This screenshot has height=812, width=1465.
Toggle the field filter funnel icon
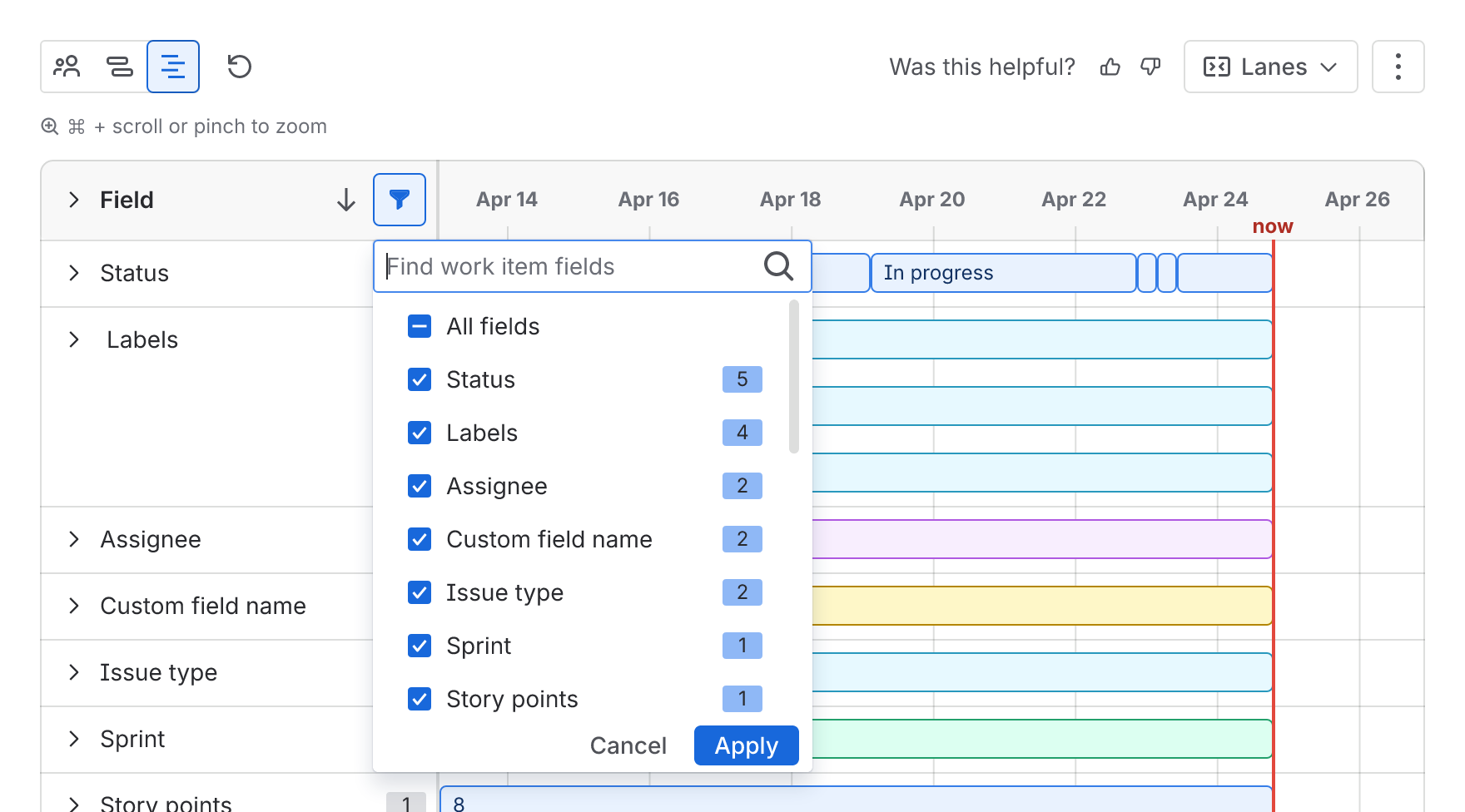(400, 200)
